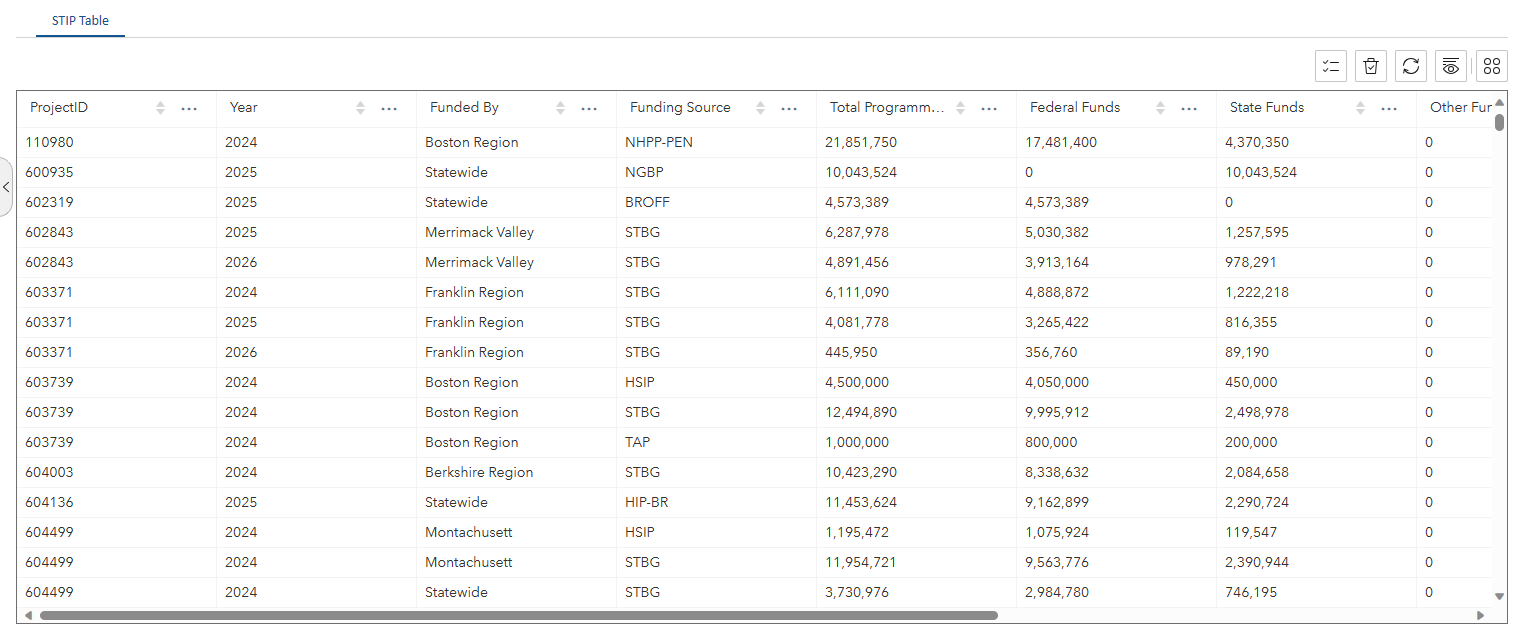Open options menu for the Funding Source column
This screenshot has height=639, width=1518.
pyautogui.click(x=789, y=107)
